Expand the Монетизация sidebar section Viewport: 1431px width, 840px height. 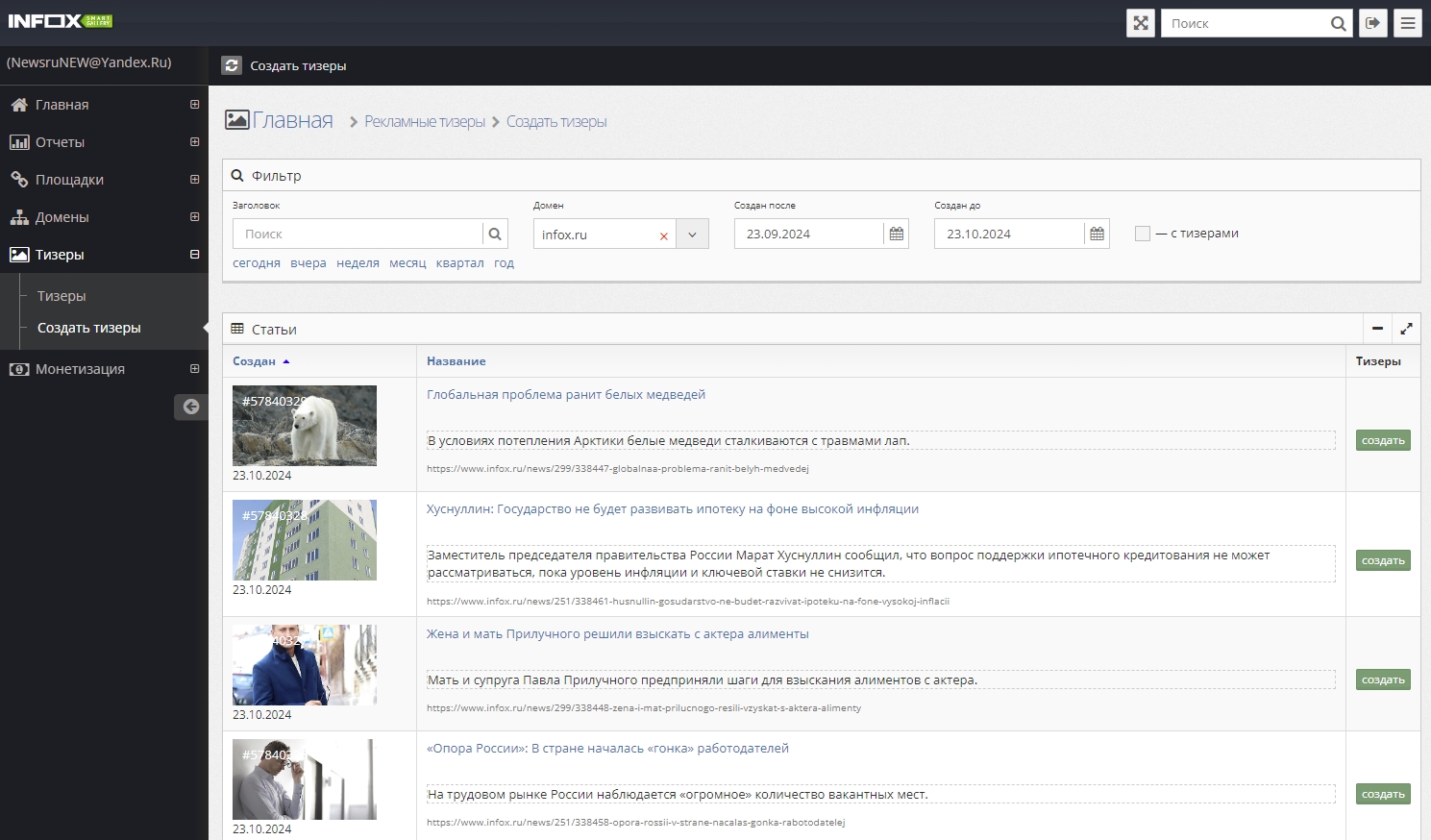(x=194, y=369)
